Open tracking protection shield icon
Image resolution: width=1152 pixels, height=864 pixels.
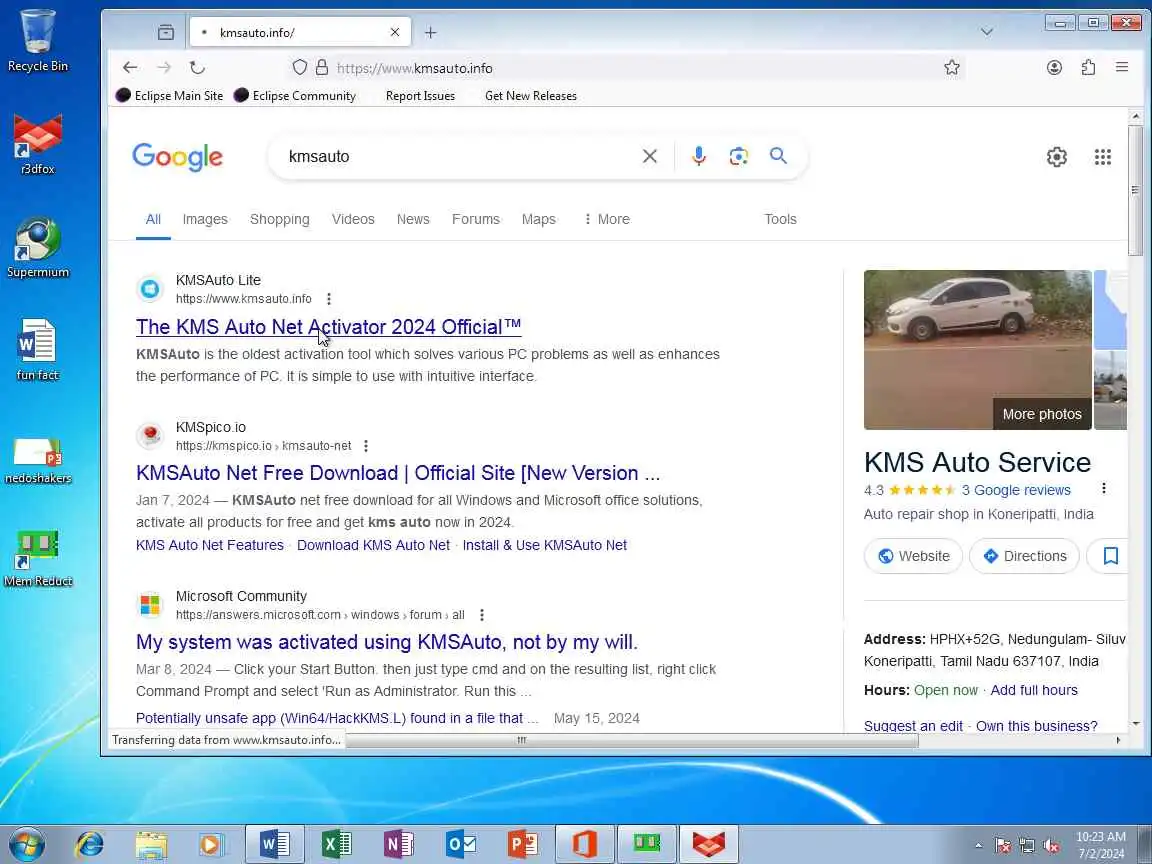[299, 68]
